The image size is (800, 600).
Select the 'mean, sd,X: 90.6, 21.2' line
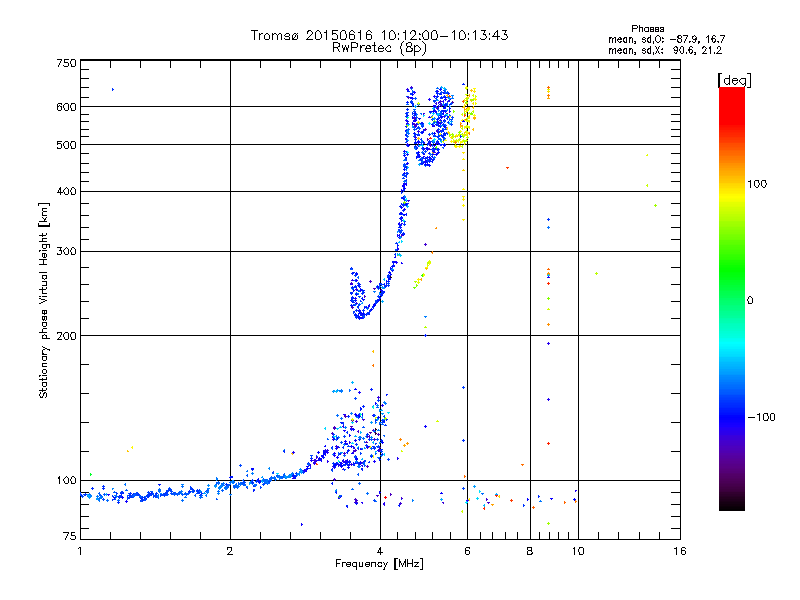(x=665, y=50)
